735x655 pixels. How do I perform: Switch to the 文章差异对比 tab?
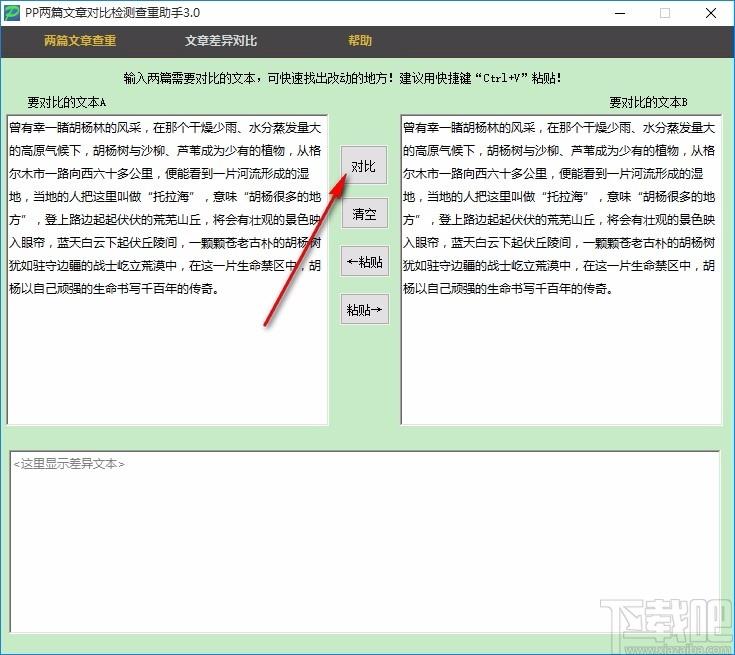pyautogui.click(x=221, y=41)
